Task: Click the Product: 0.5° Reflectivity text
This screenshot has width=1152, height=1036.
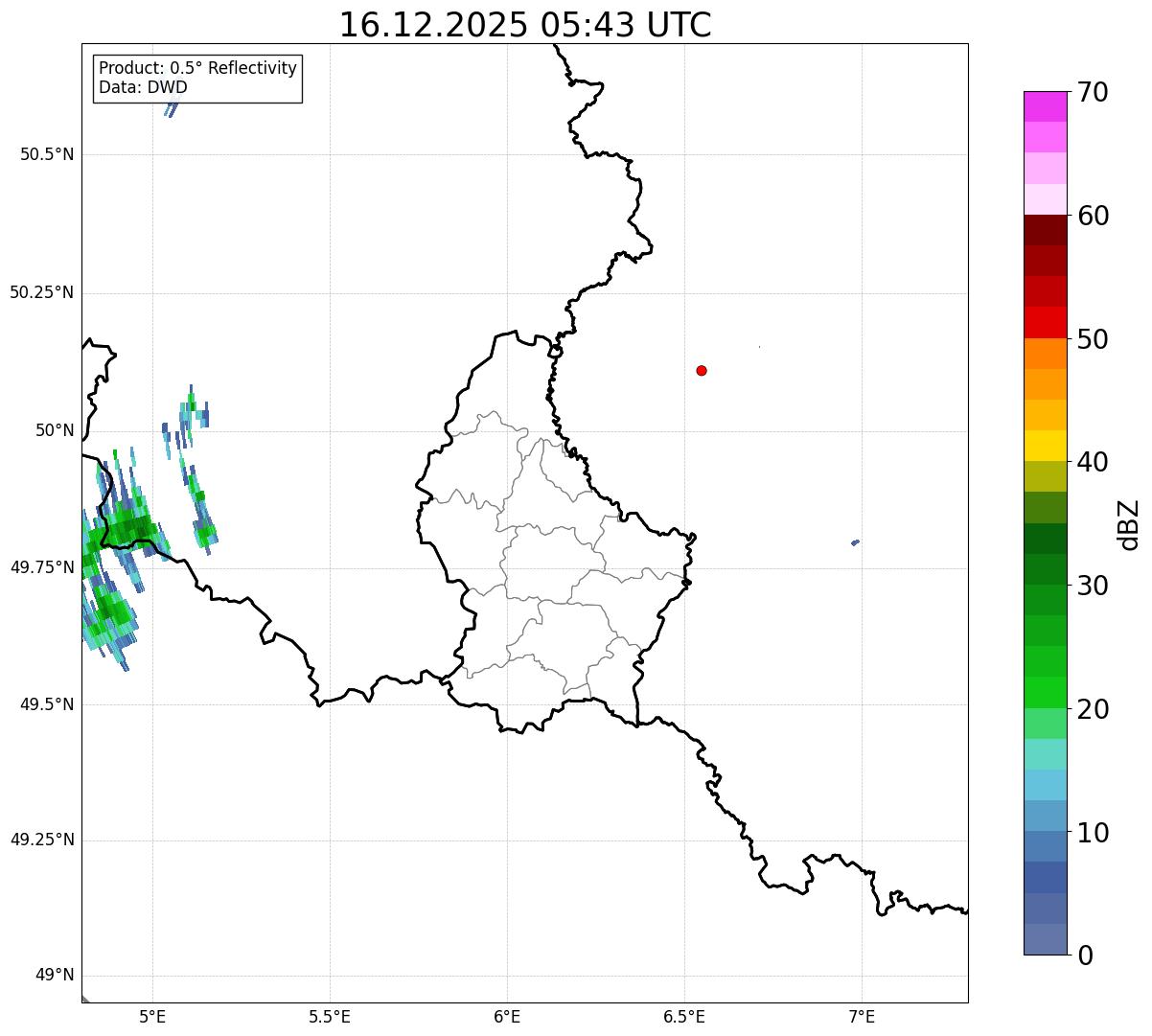Action: click(x=197, y=69)
